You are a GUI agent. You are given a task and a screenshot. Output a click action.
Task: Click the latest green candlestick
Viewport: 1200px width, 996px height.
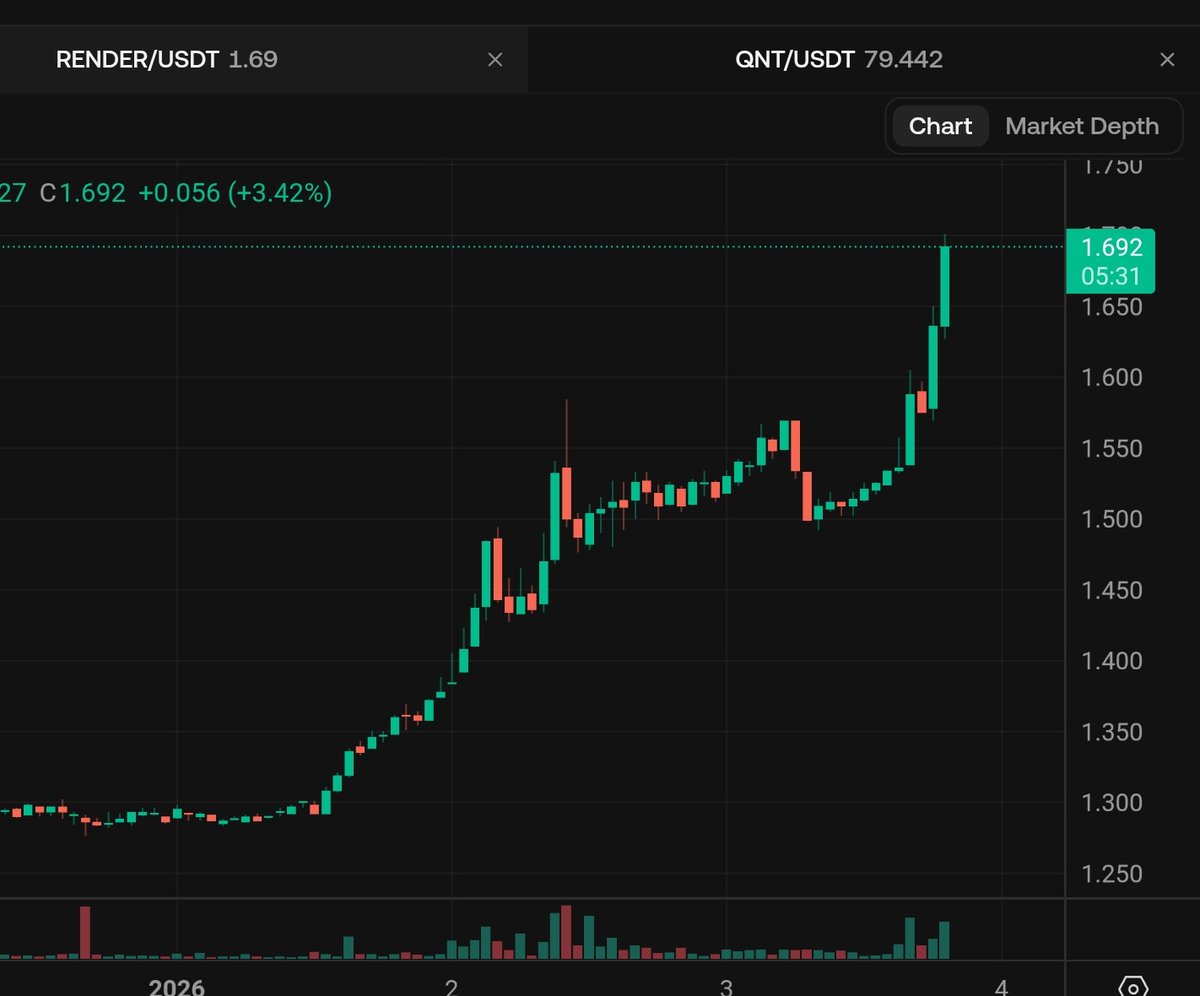click(x=944, y=286)
